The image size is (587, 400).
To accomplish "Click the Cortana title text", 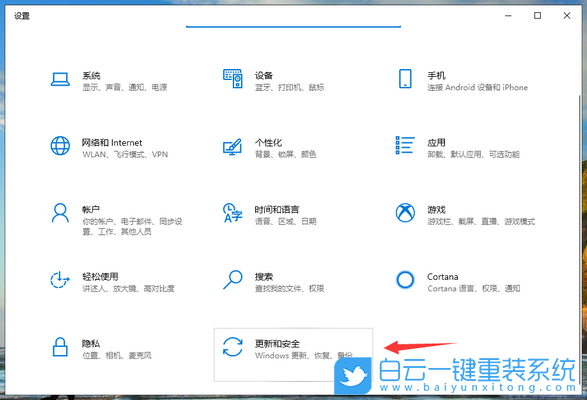I will [x=442, y=276].
